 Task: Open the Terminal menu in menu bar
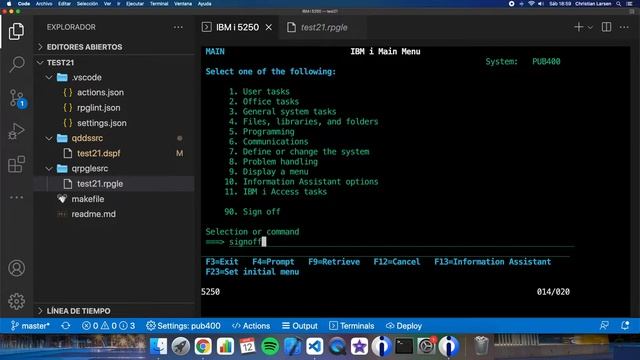(159, 4)
